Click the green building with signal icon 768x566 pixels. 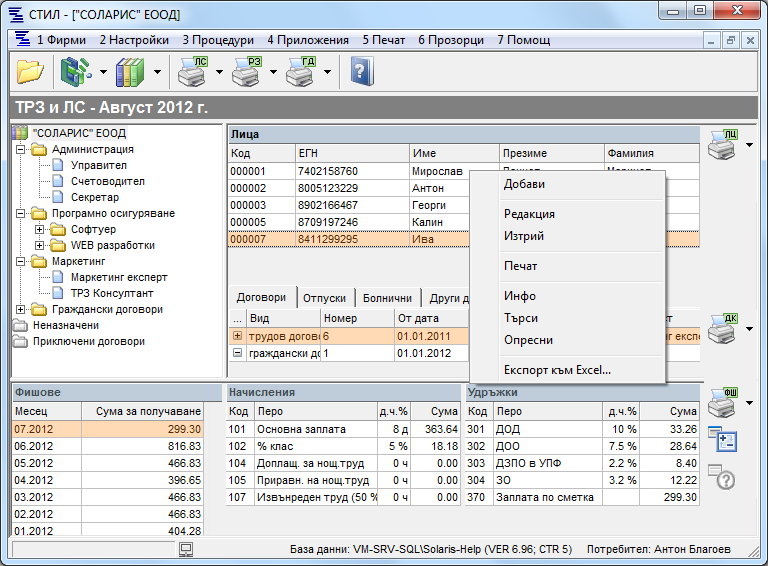coord(76,72)
